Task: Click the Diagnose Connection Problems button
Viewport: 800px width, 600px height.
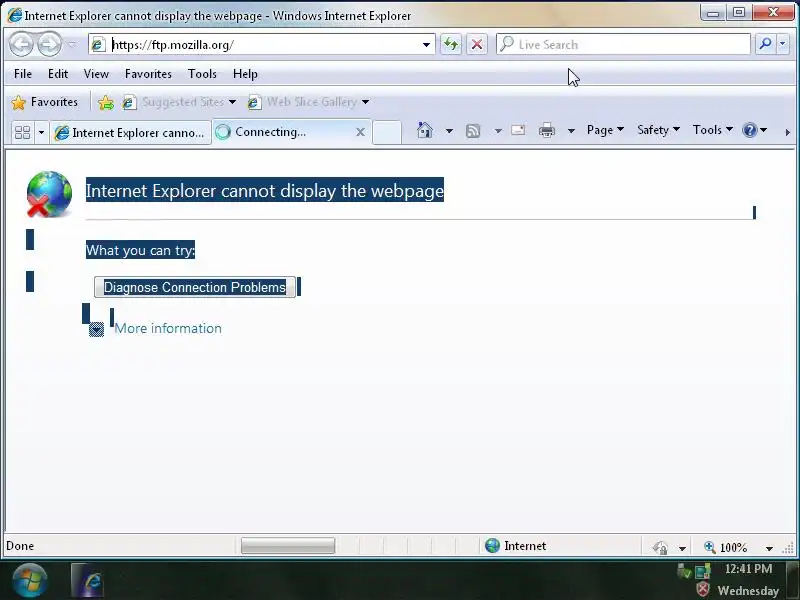Action: pos(195,287)
